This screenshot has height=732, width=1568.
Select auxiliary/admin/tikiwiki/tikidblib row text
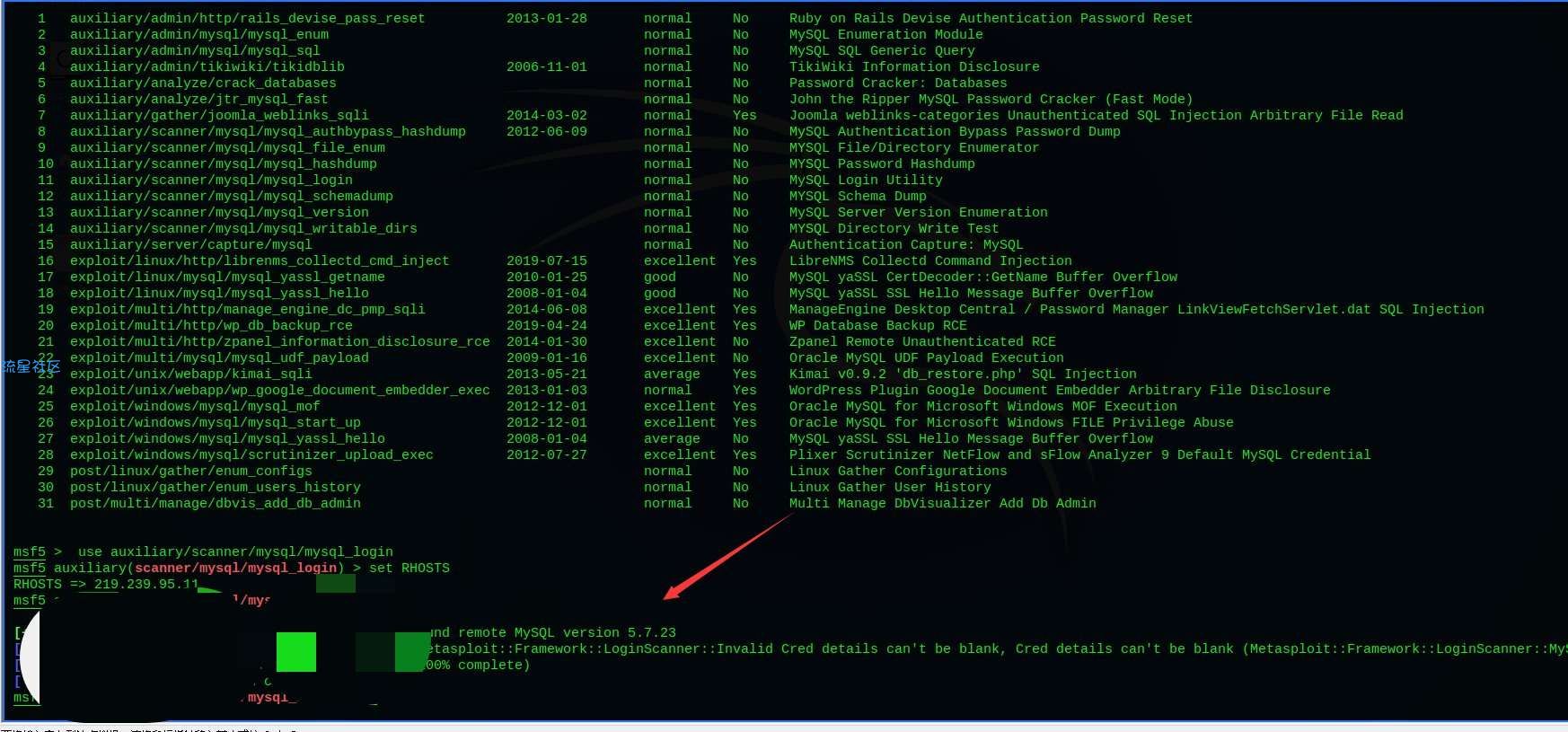click(207, 66)
